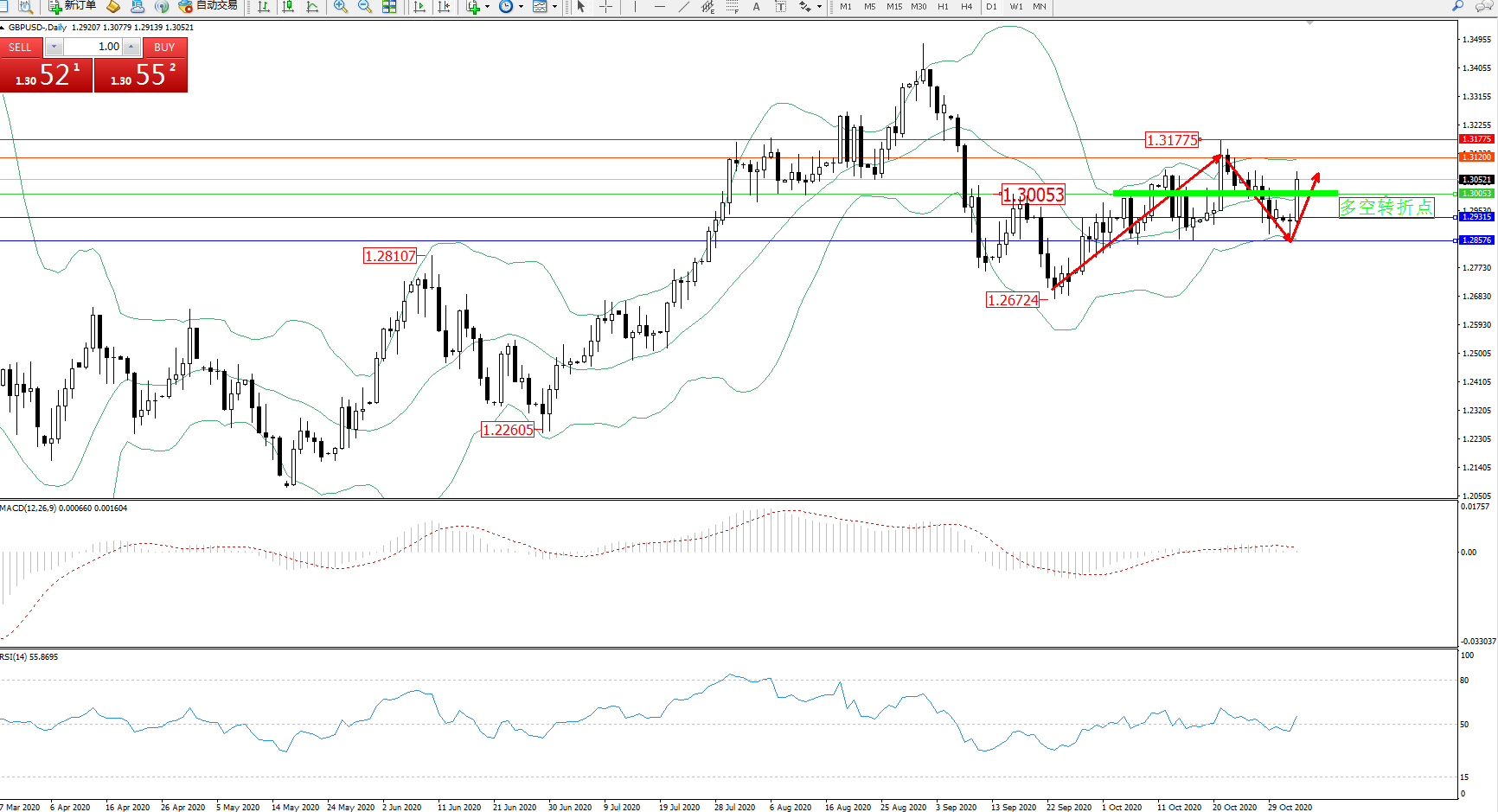Select the crosshair tool

[x=606, y=6]
